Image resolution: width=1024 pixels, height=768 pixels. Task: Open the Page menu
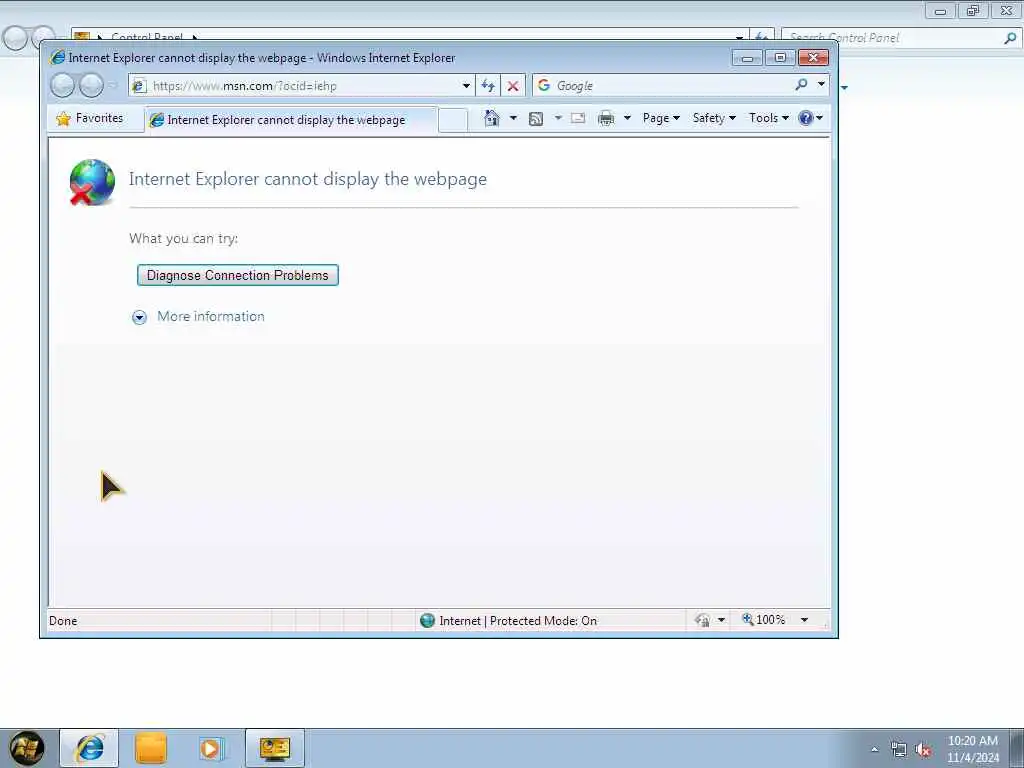661,118
